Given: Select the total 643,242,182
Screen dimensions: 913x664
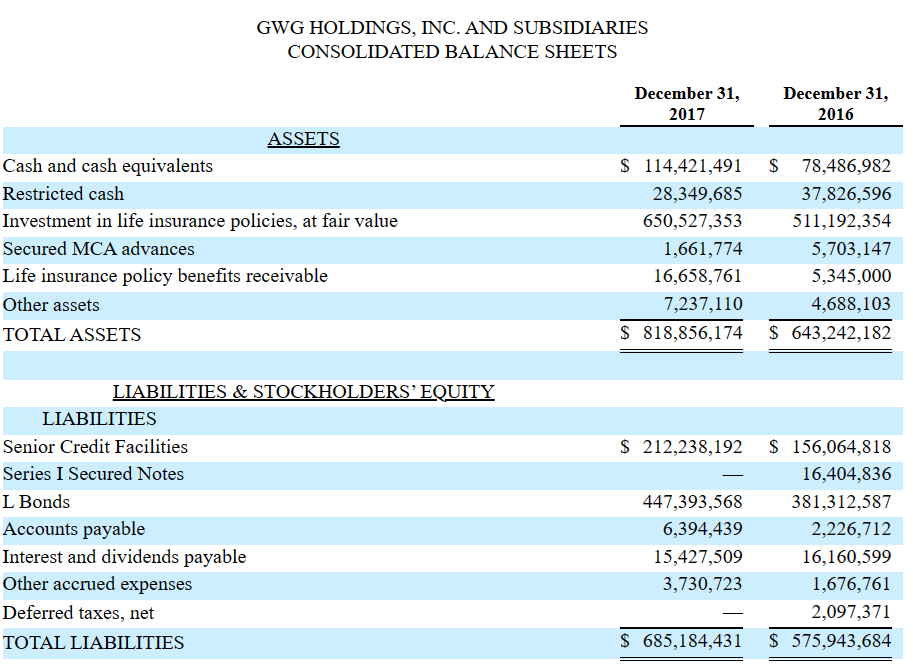Looking at the screenshot, I should coord(842,333).
